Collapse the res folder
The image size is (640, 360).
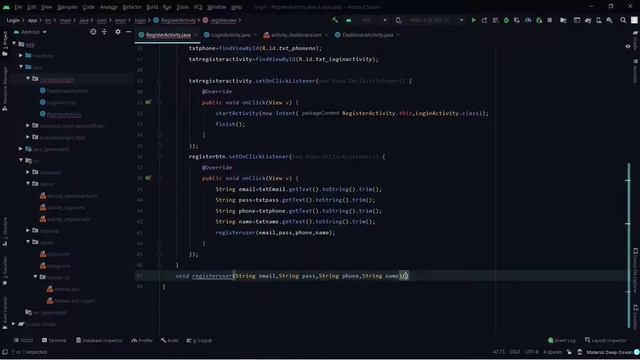click(x=21, y=160)
